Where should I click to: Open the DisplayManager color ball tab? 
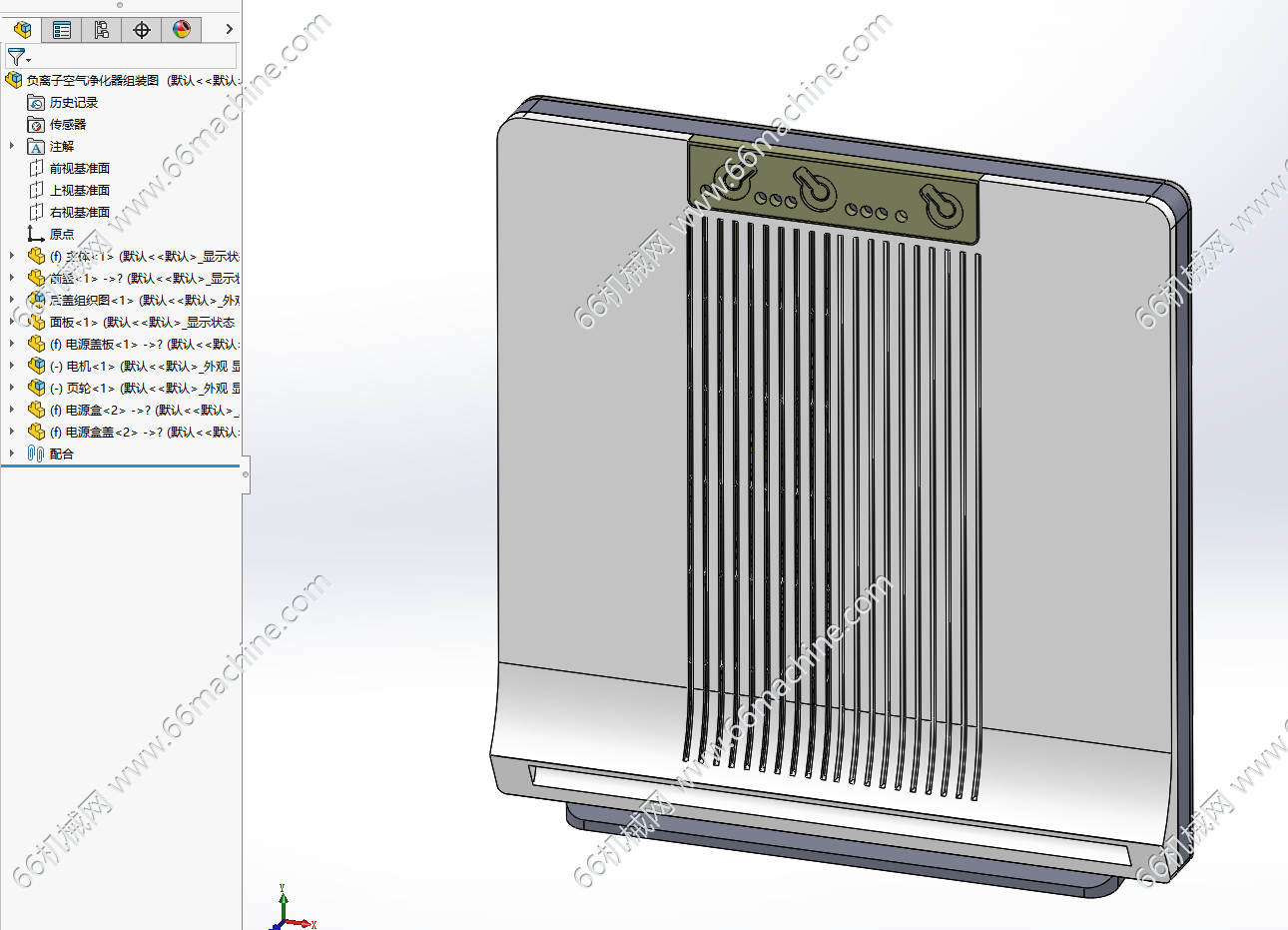coord(182,30)
